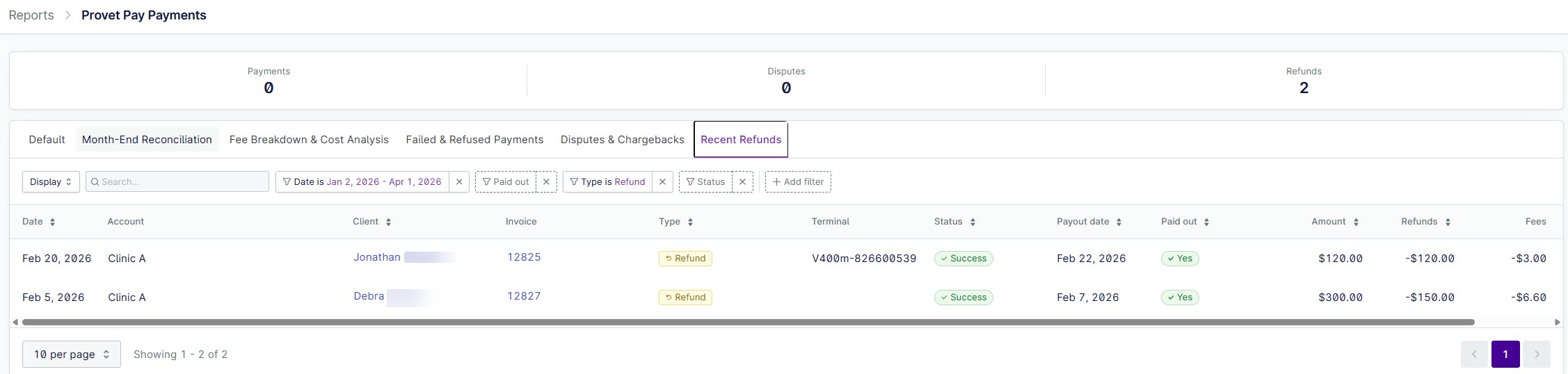Click the Payments summary count
Viewport: 1568px width, 374px height.
(x=269, y=88)
